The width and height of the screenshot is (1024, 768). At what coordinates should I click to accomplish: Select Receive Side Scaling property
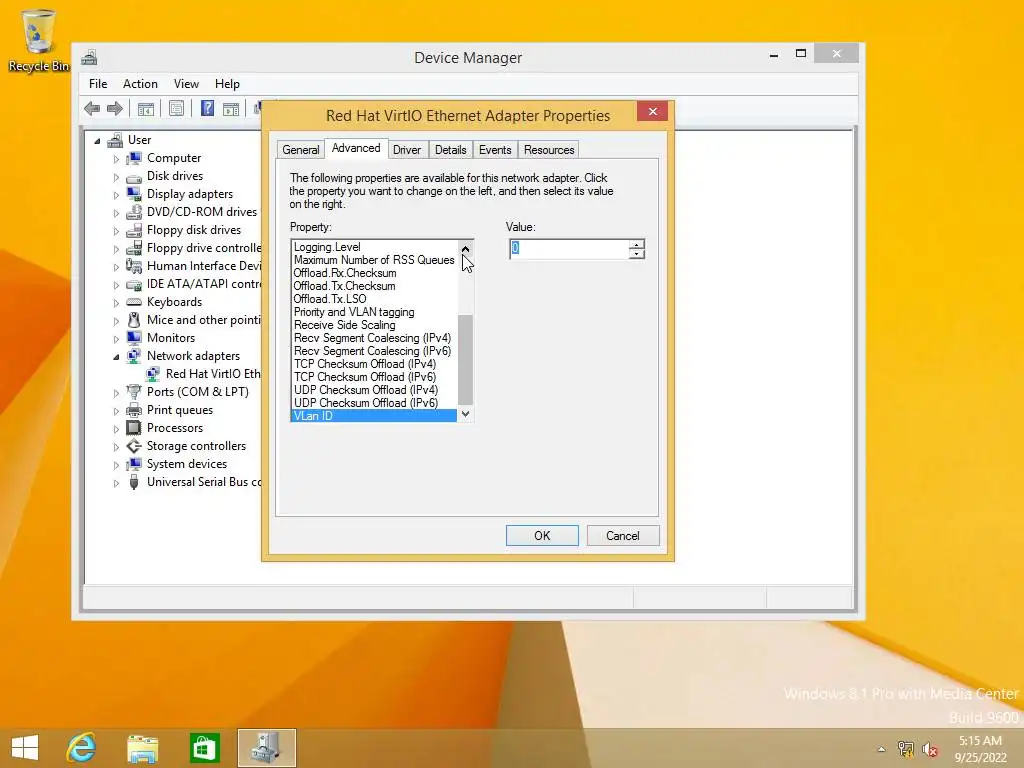[x=374, y=325]
